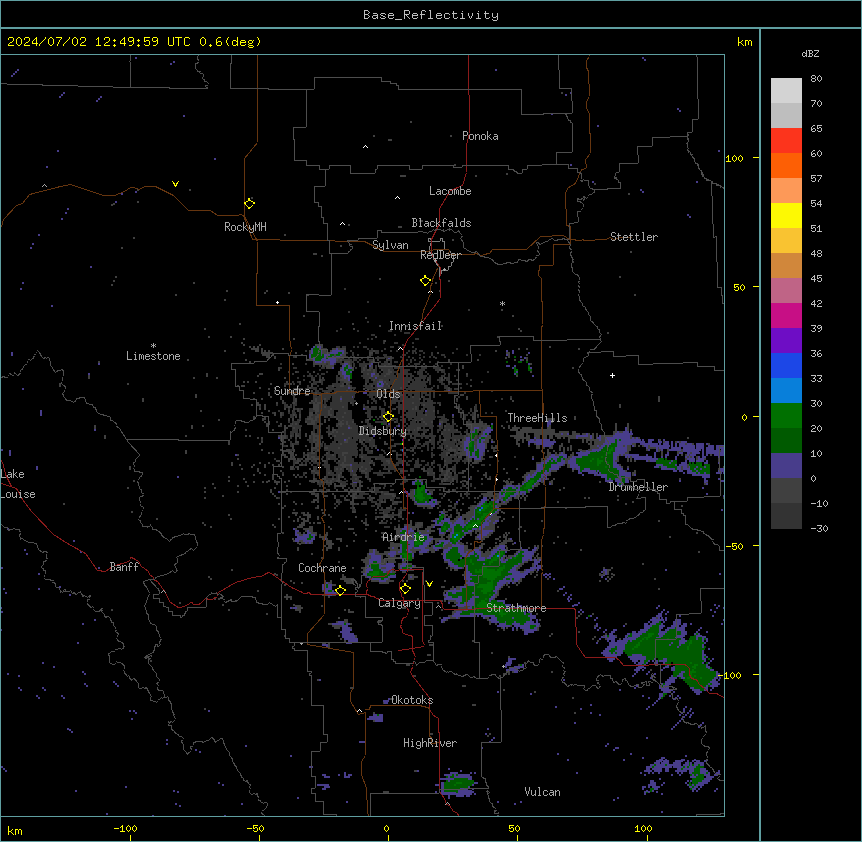Pick the purple 36-39 dBZ legend swatch
Viewport: 862px width, 842px height.
[x=786, y=341]
